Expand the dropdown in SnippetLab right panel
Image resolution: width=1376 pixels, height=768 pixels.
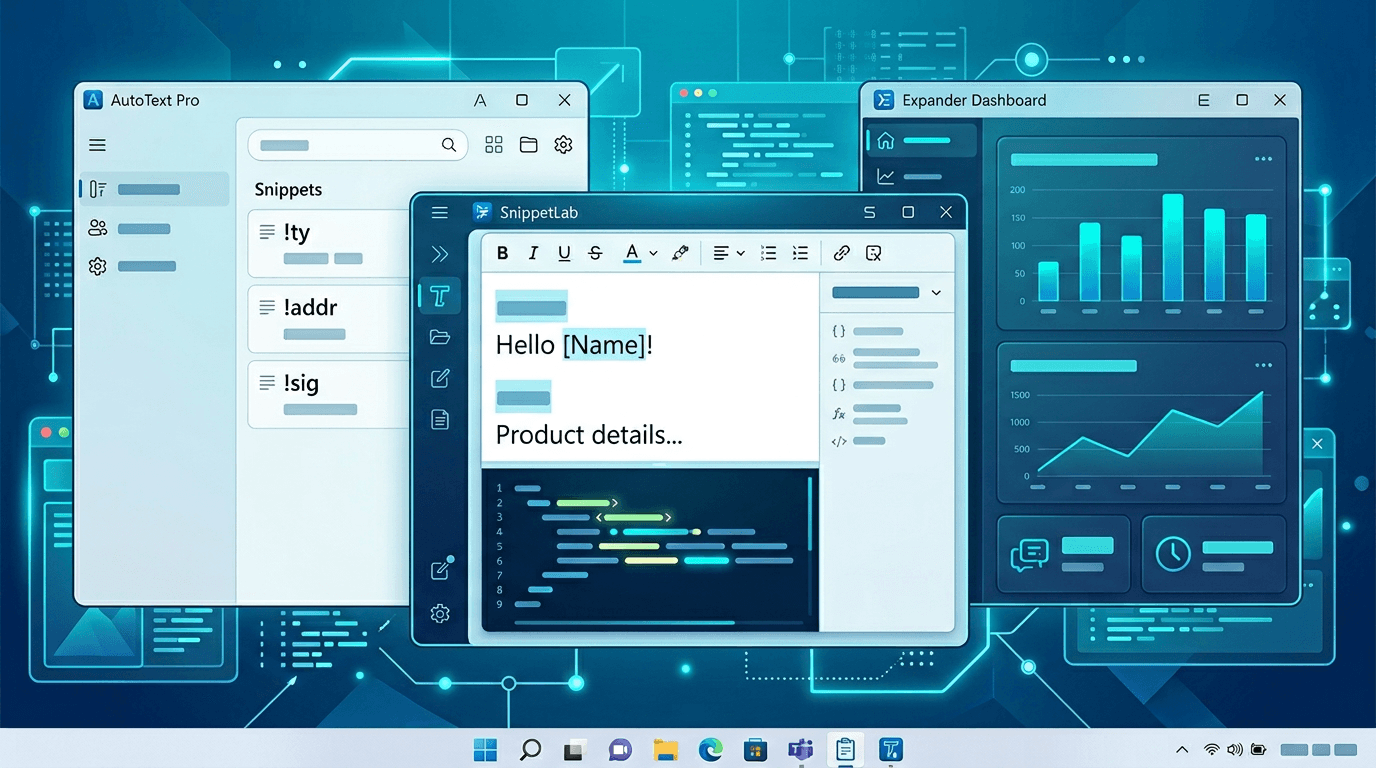click(x=936, y=292)
